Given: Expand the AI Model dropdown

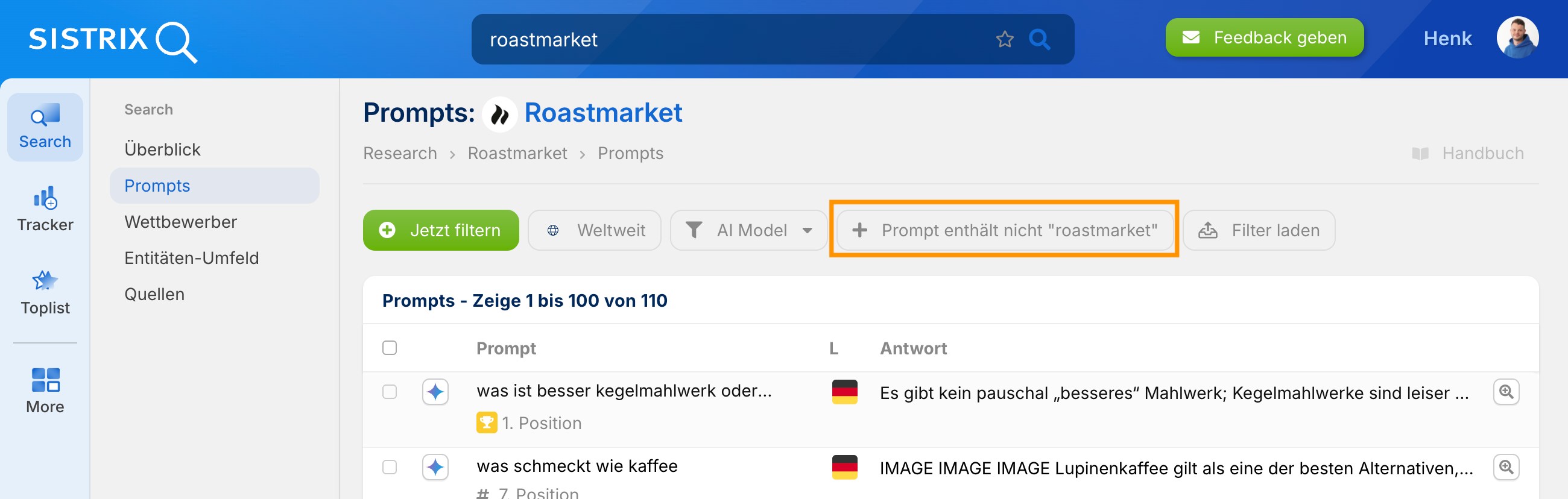Looking at the screenshot, I should pyautogui.click(x=748, y=231).
